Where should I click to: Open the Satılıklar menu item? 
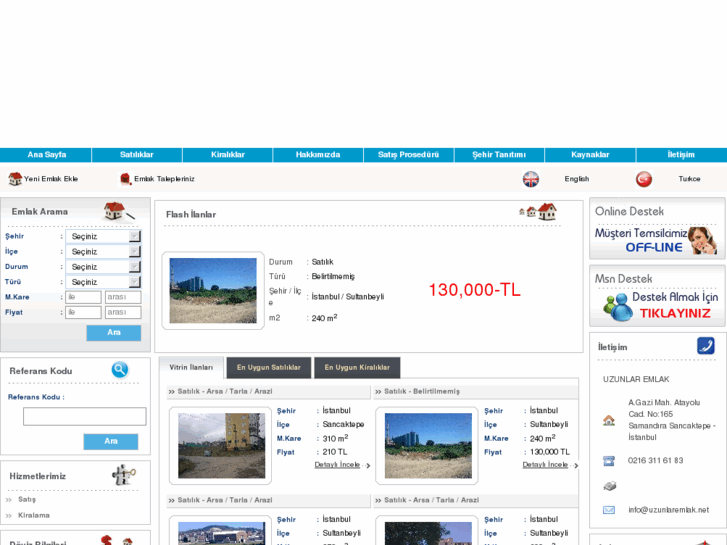(137, 155)
